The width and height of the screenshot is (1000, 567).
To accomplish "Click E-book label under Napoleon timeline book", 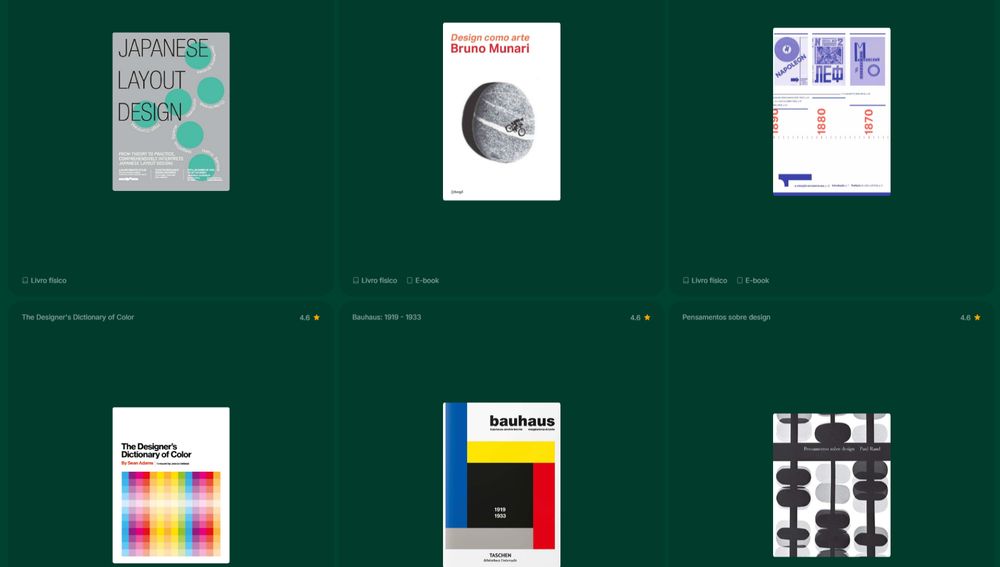I will click(757, 280).
